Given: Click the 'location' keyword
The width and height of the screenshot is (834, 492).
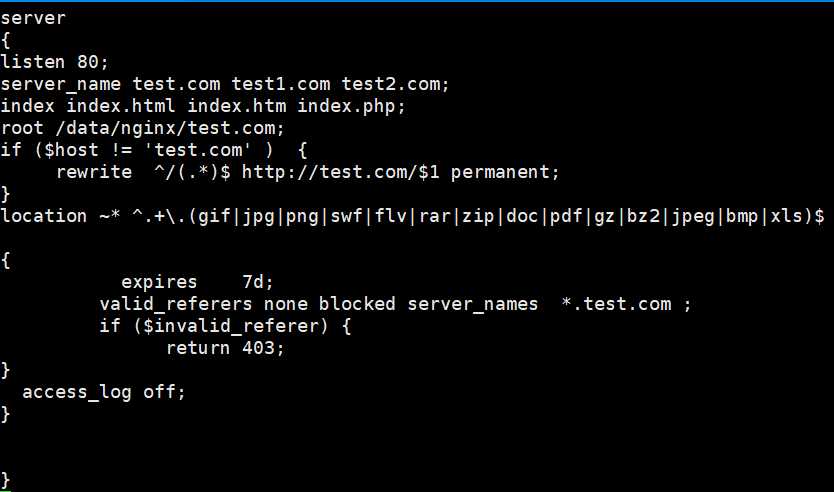Looking at the screenshot, I should pyautogui.click(x=44, y=216).
